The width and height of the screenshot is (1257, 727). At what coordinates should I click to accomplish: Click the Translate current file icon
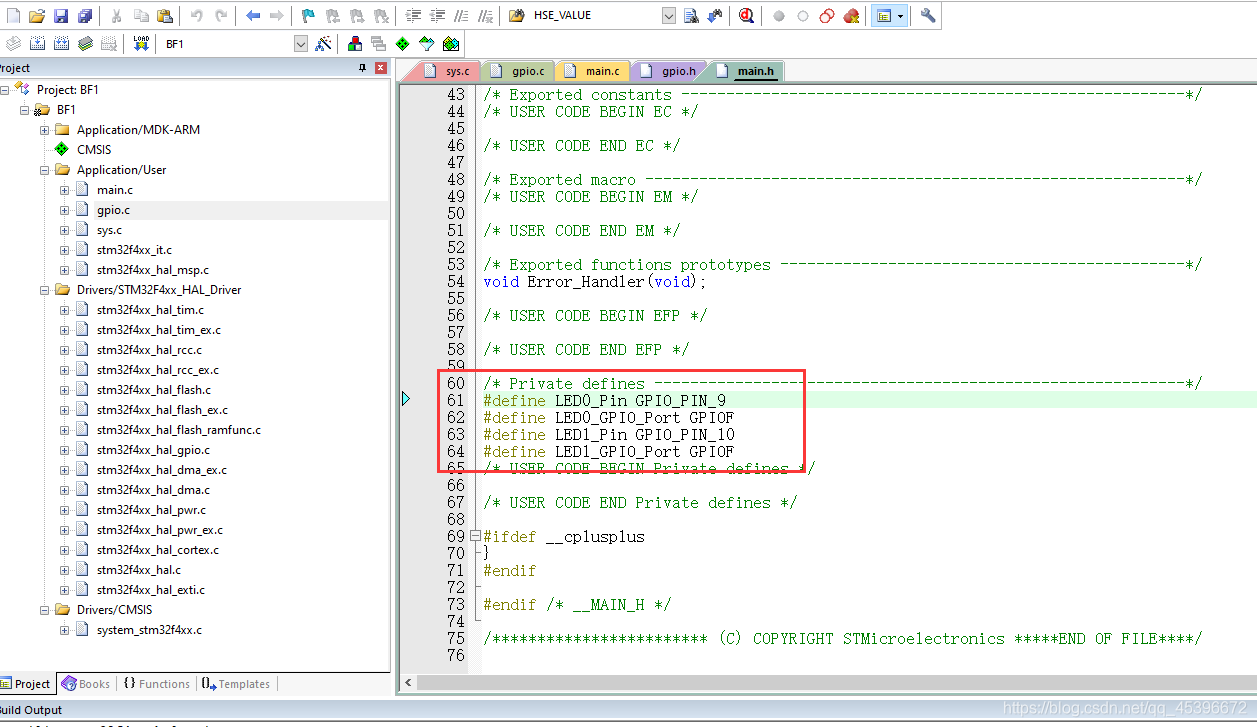(x=13, y=44)
